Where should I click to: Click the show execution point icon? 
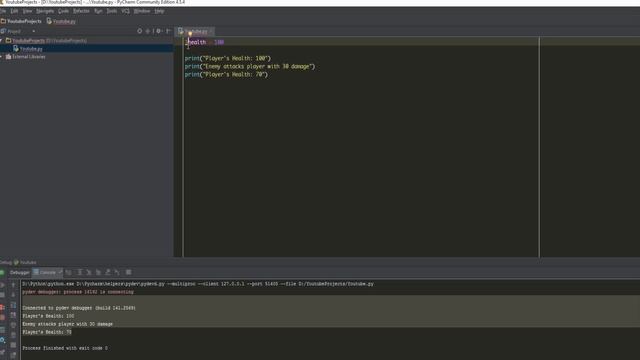(x=69, y=272)
